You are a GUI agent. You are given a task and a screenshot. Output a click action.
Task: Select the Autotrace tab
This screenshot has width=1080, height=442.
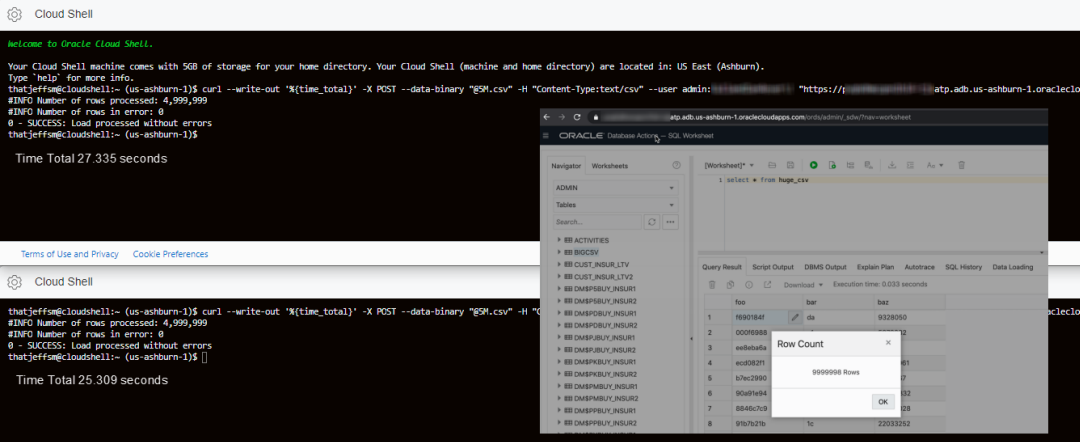coord(920,267)
